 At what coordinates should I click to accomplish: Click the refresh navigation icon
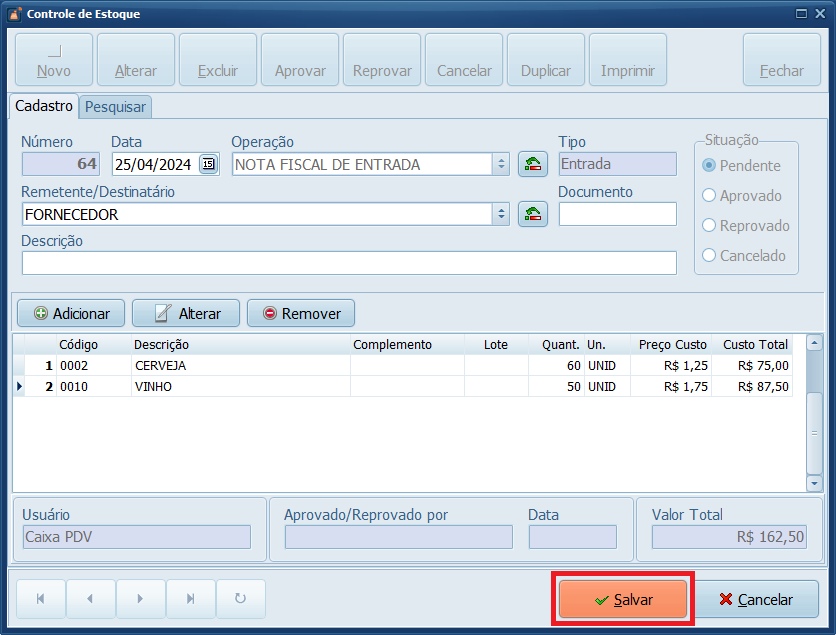click(240, 599)
